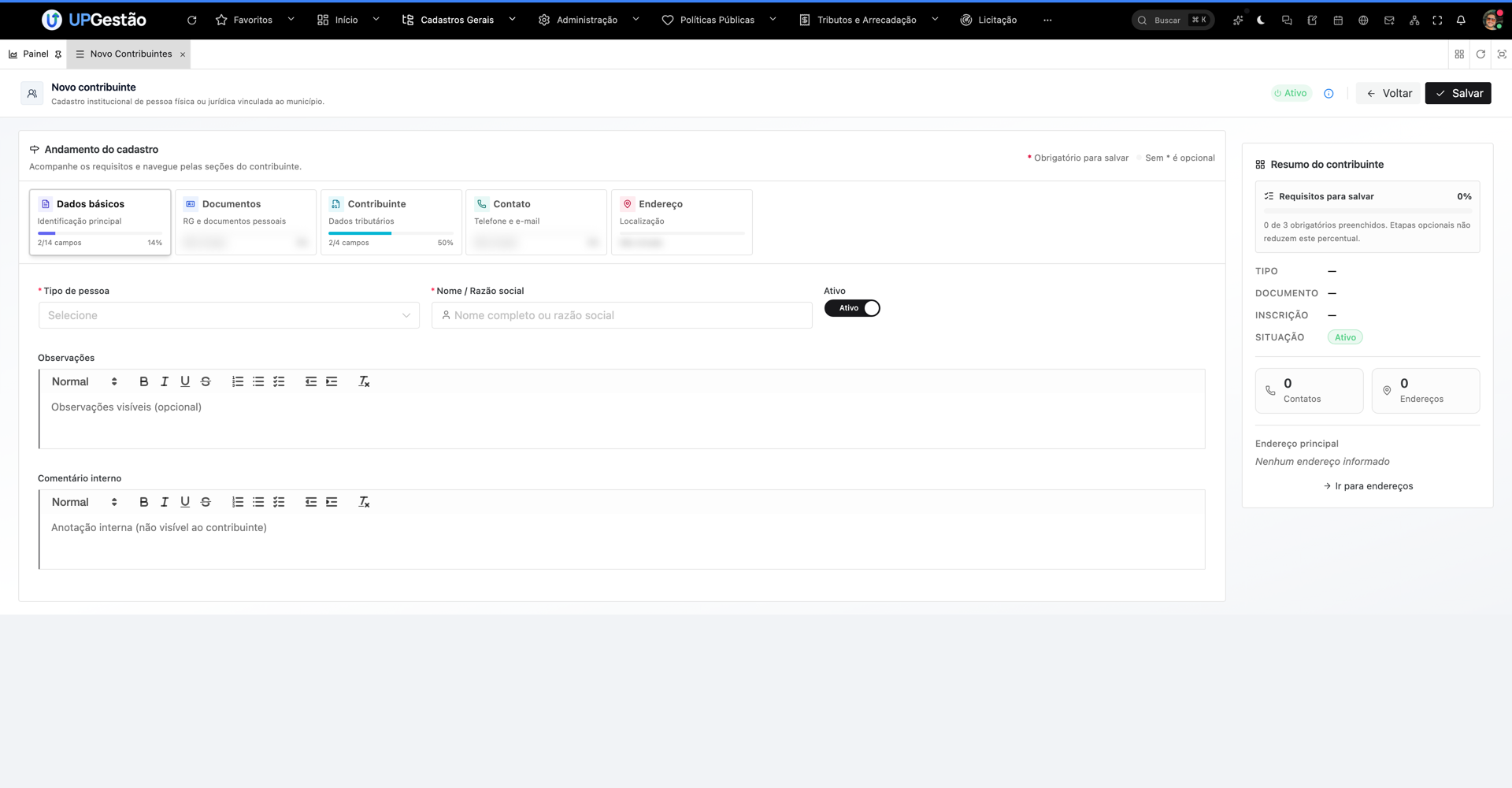Click the Dados básicos 14% progress bar
The image size is (1512, 788).
pyautogui.click(x=100, y=233)
